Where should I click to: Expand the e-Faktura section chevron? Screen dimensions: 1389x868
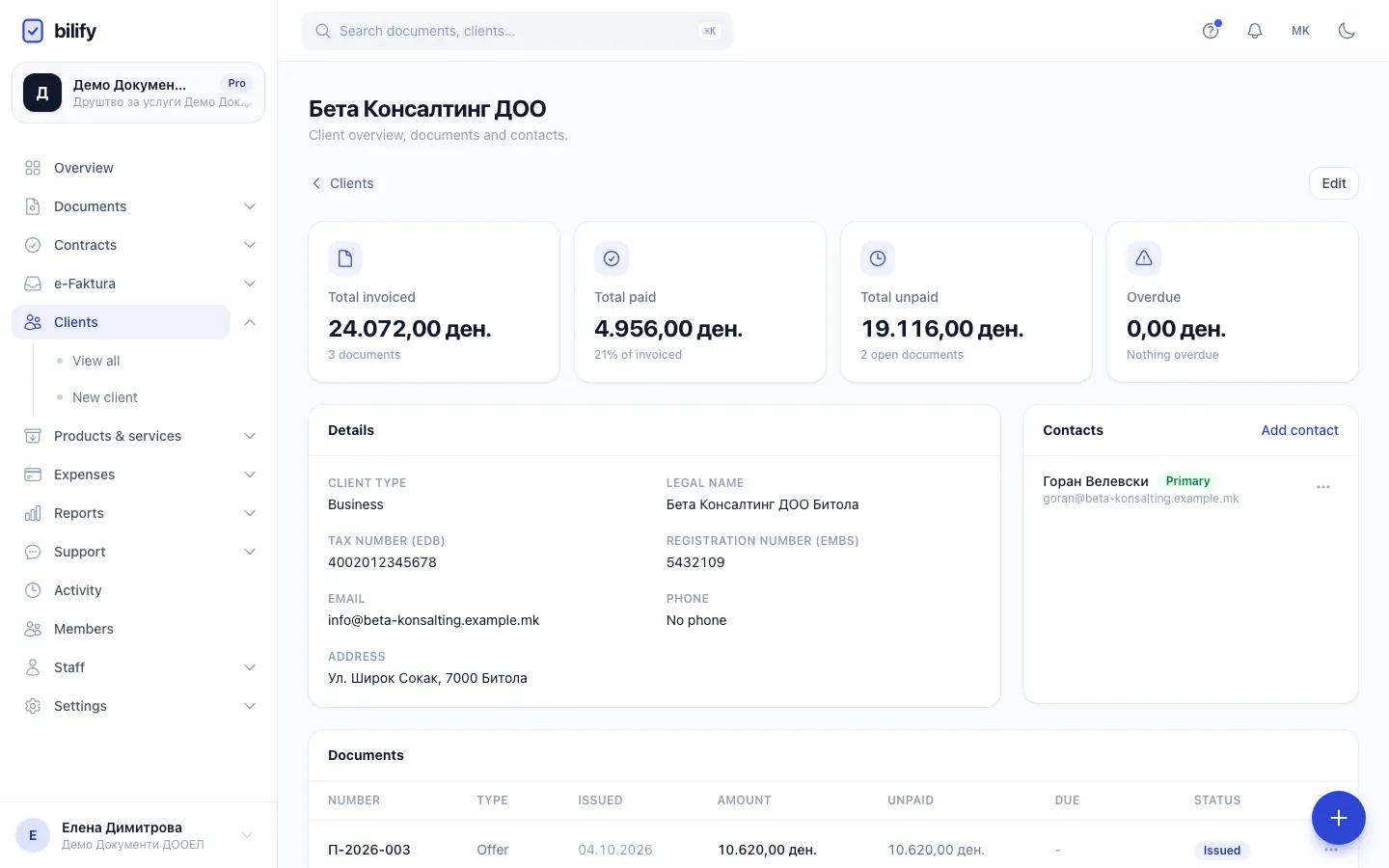click(x=250, y=284)
